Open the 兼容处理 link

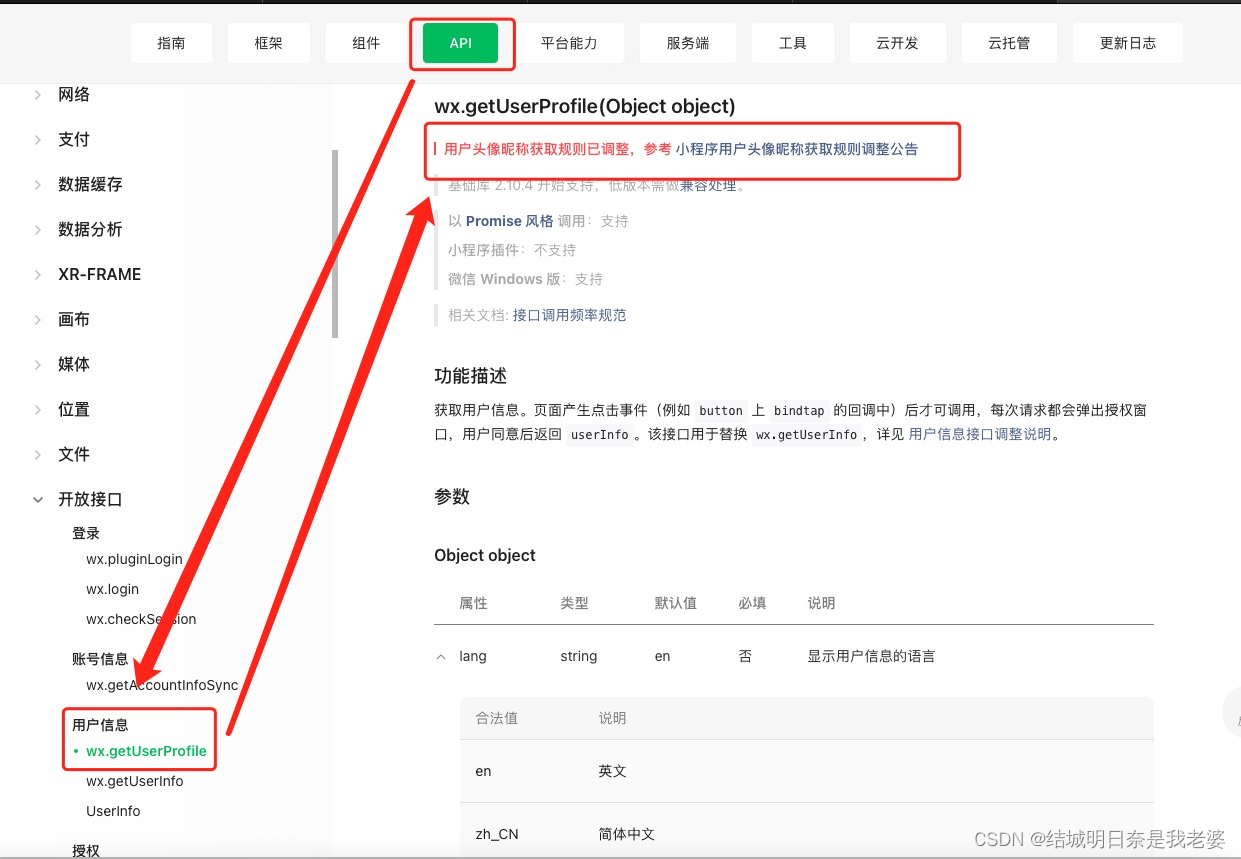pos(708,185)
